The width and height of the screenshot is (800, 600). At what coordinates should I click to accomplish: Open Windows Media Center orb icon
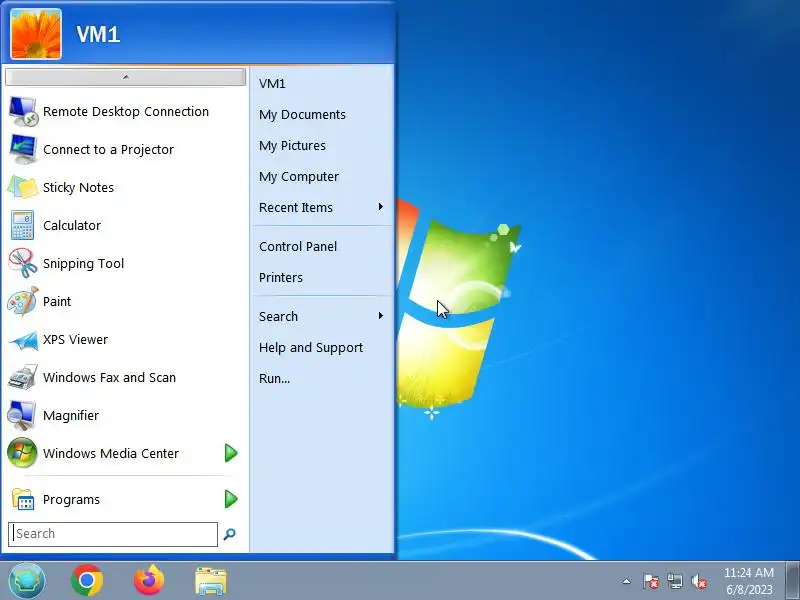pyautogui.click(x=22, y=453)
